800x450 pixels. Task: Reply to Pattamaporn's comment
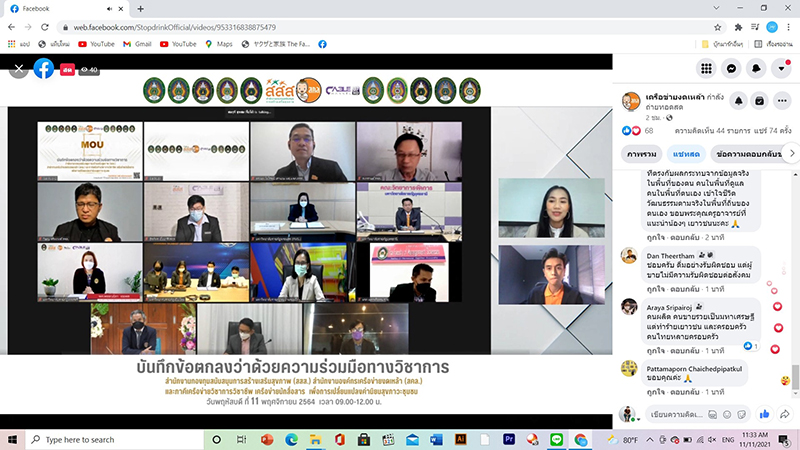685,392
